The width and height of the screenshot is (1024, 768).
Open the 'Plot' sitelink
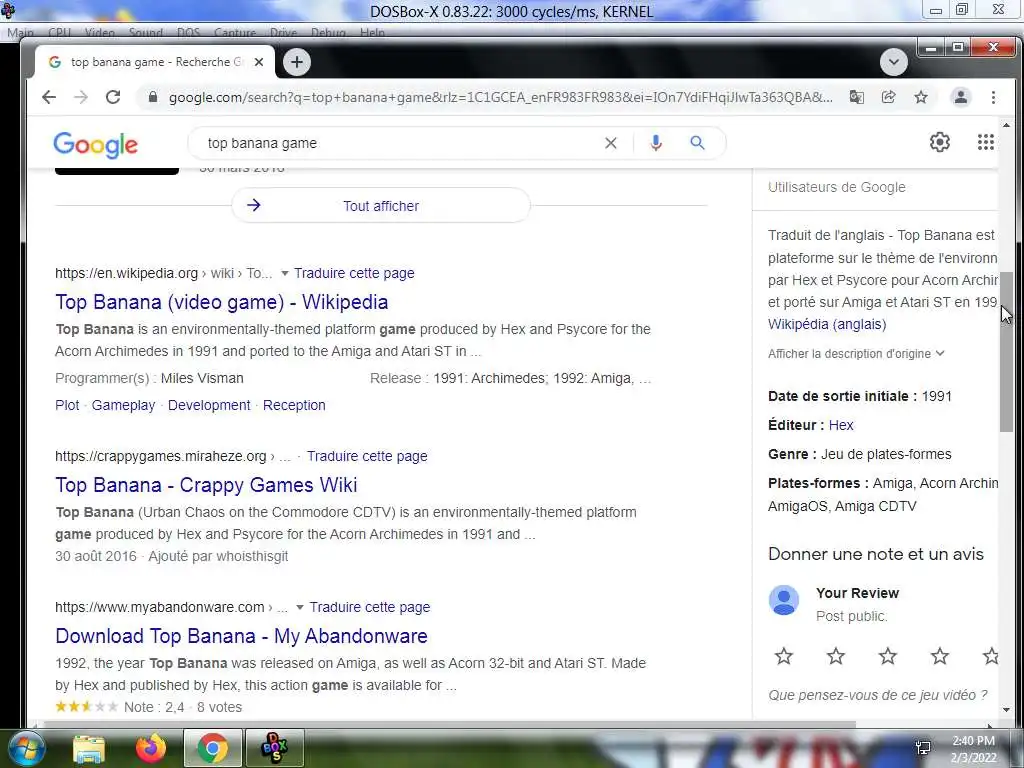67,405
